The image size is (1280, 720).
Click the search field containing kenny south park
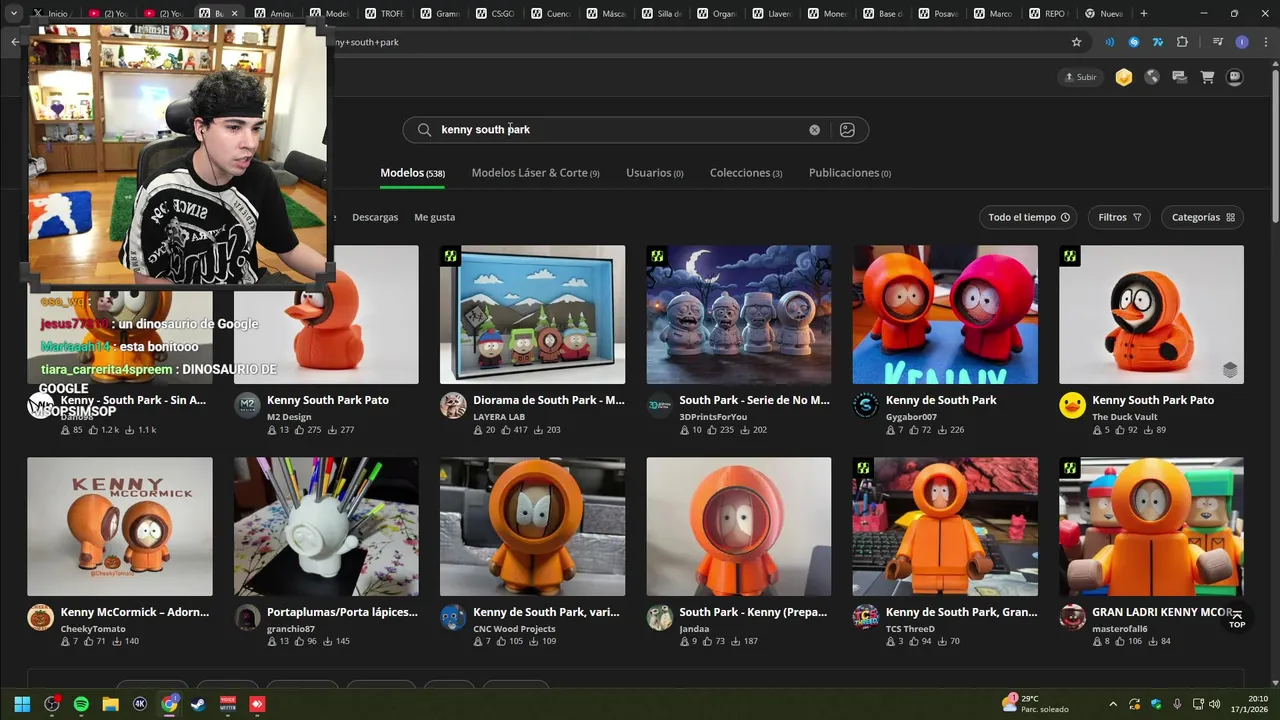click(635, 130)
